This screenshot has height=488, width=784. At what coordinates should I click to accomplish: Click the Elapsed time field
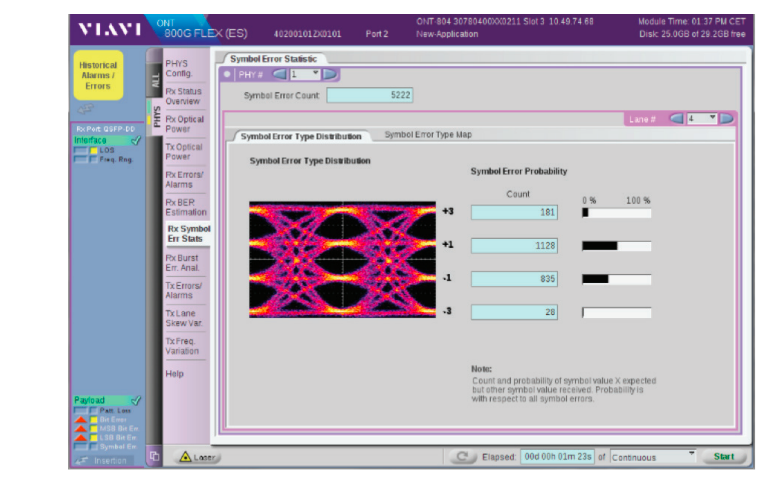click(558, 456)
